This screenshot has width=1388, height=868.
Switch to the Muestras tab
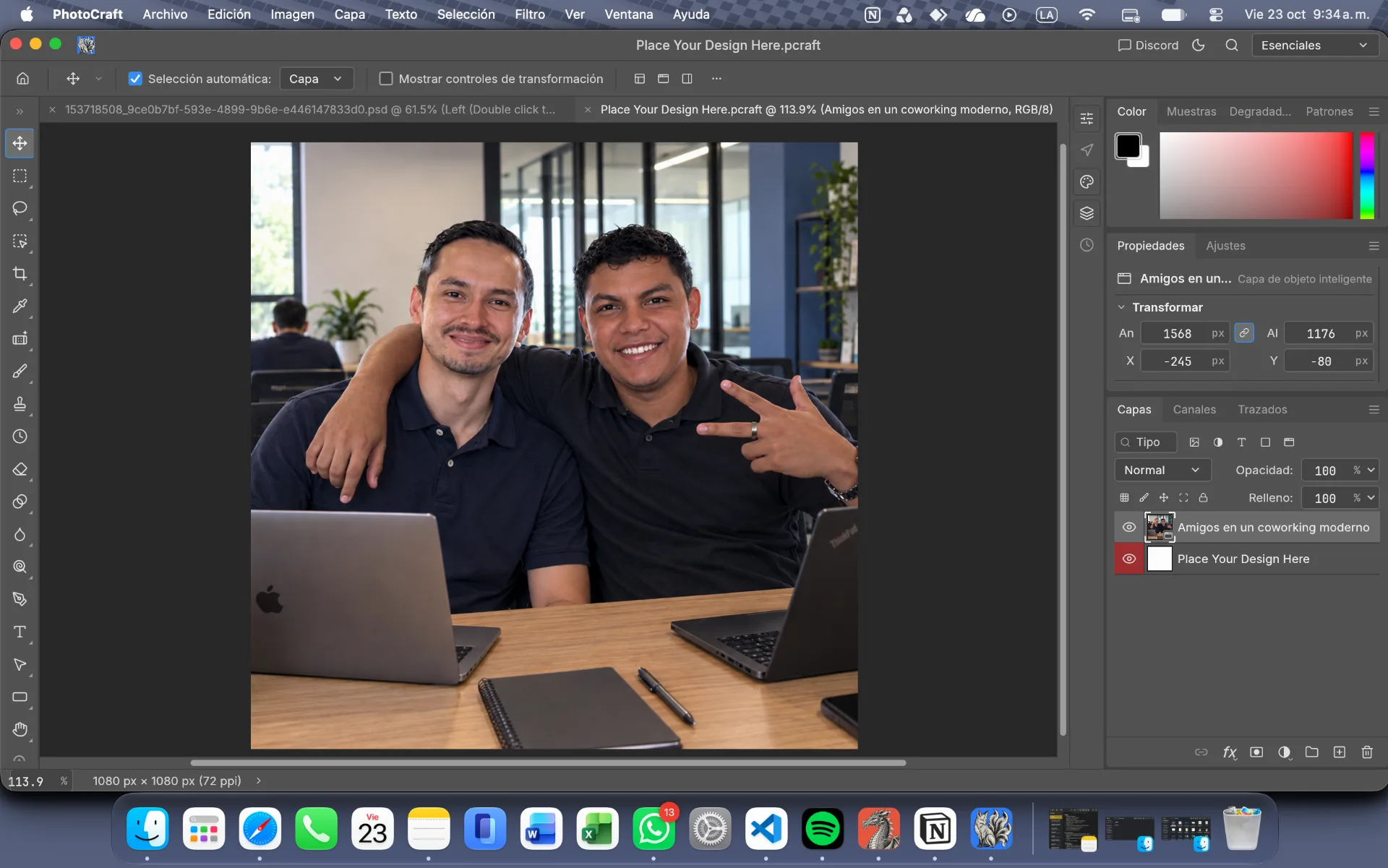tap(1191, 111)
